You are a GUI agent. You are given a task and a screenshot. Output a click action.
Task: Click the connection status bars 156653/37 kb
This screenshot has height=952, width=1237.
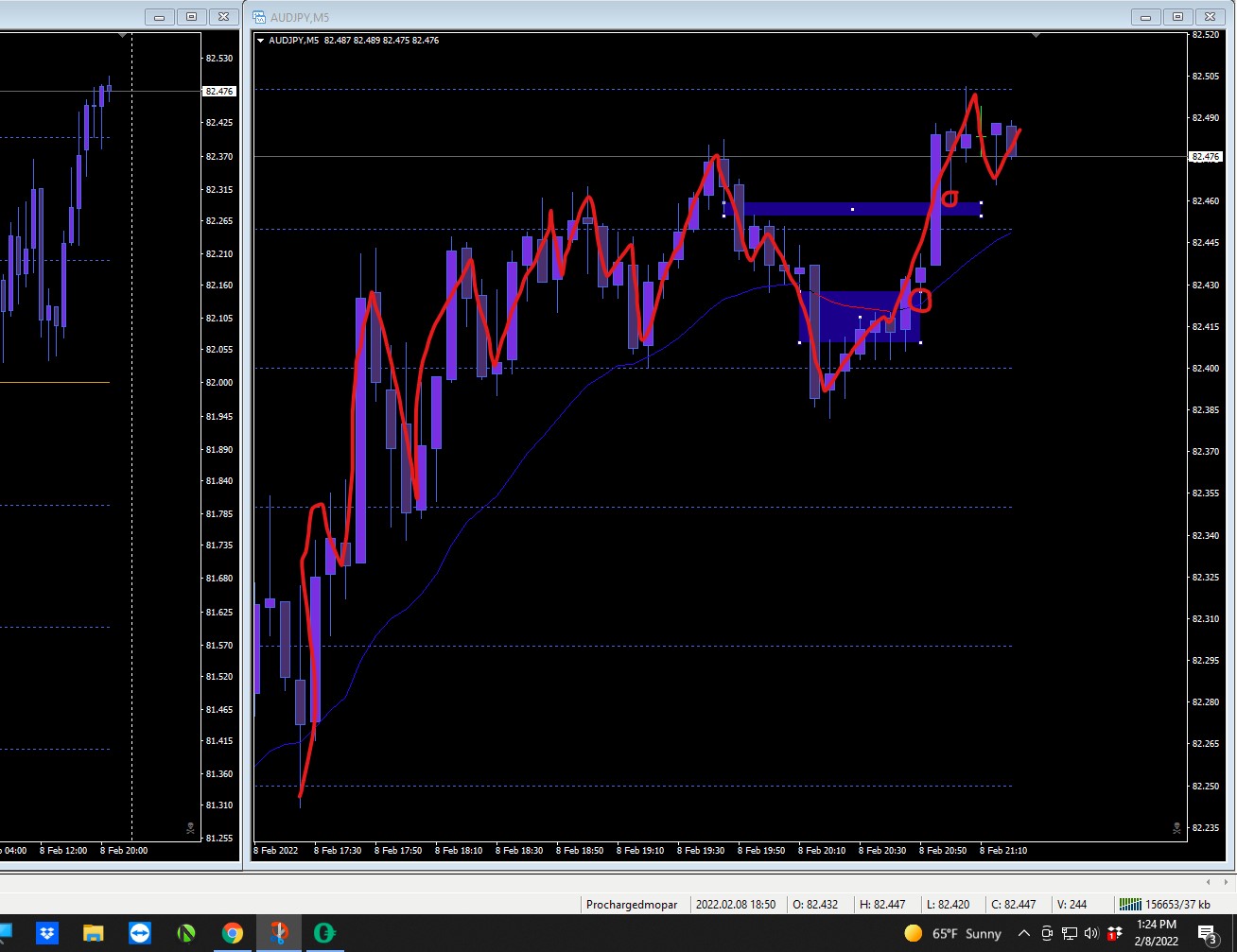1165,904
